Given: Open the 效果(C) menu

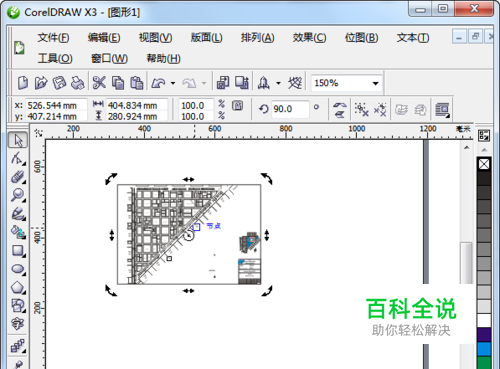Looking at the screenshot, I should coord(309,38).
